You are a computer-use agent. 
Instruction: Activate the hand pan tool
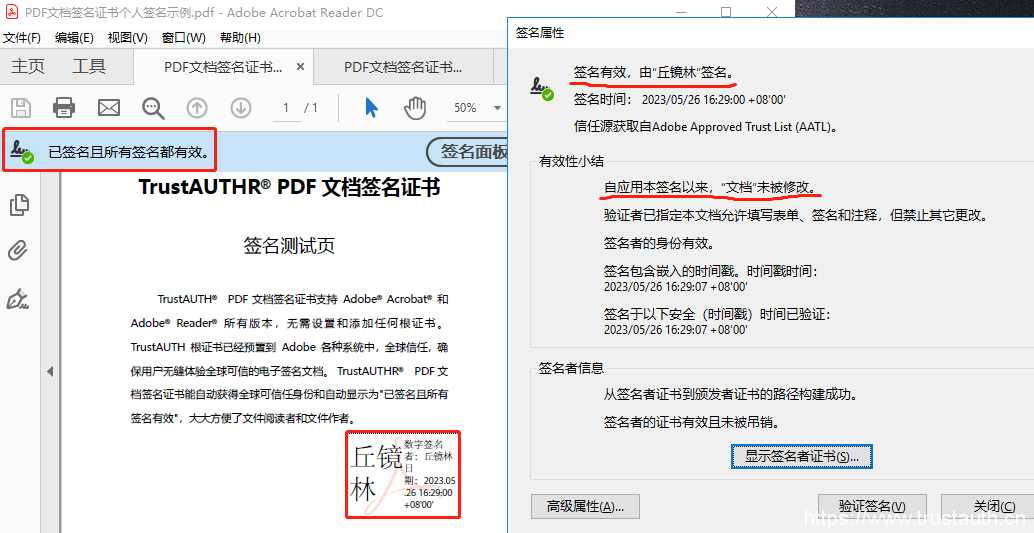tap(415, 108)
